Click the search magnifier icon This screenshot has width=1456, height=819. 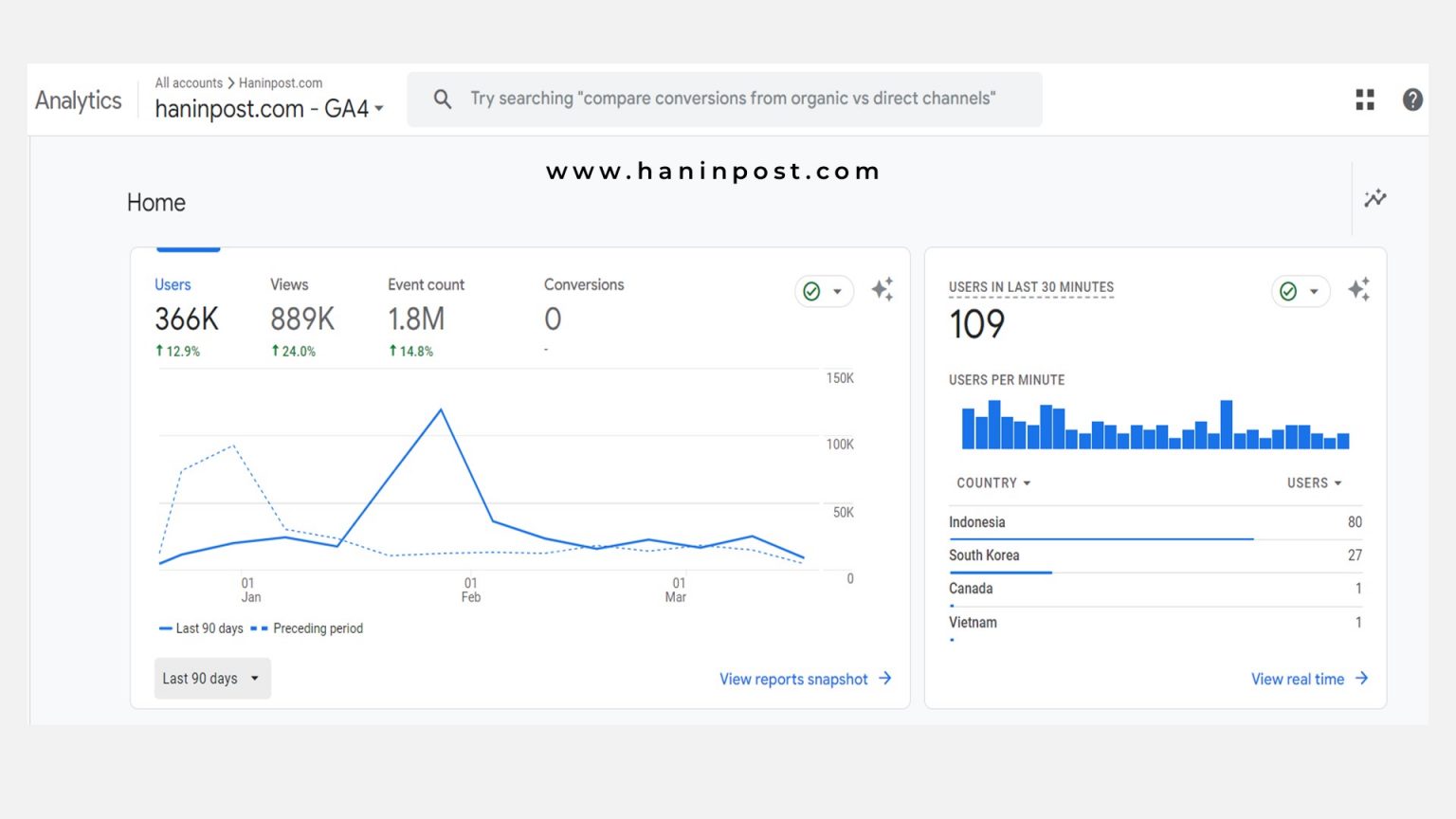(443, 99)
